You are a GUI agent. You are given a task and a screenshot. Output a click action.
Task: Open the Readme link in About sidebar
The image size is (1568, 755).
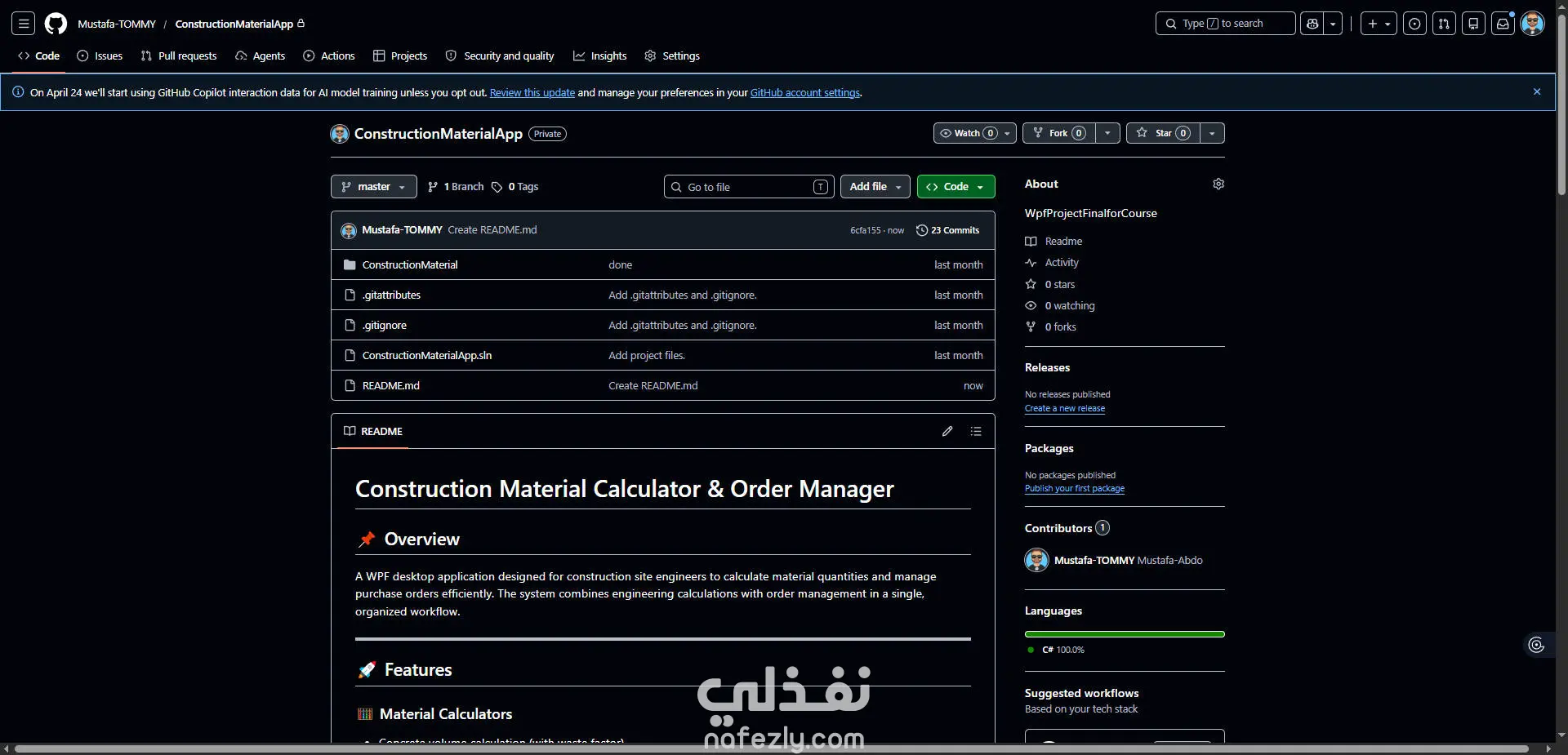pyautogui.click(x=1054, y=242)
